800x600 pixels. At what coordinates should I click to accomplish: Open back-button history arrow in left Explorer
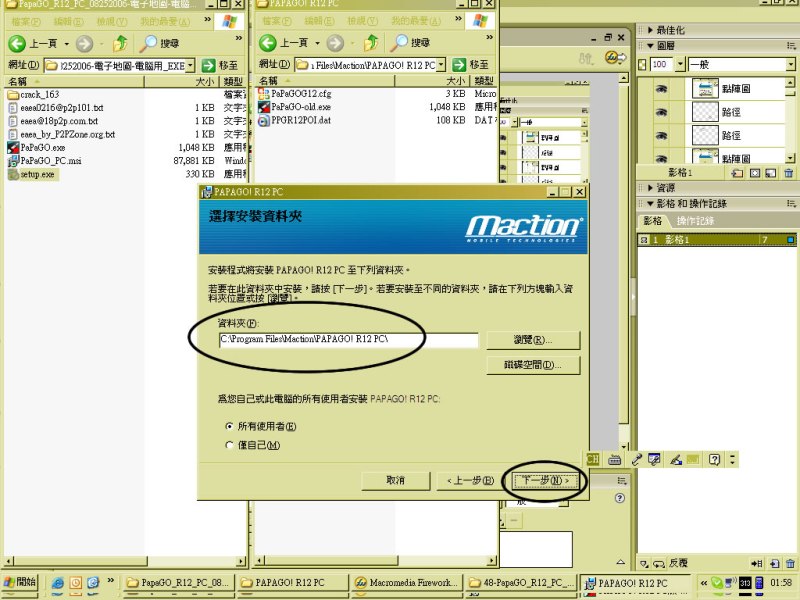pyautogui.click(x=66, y=44)
